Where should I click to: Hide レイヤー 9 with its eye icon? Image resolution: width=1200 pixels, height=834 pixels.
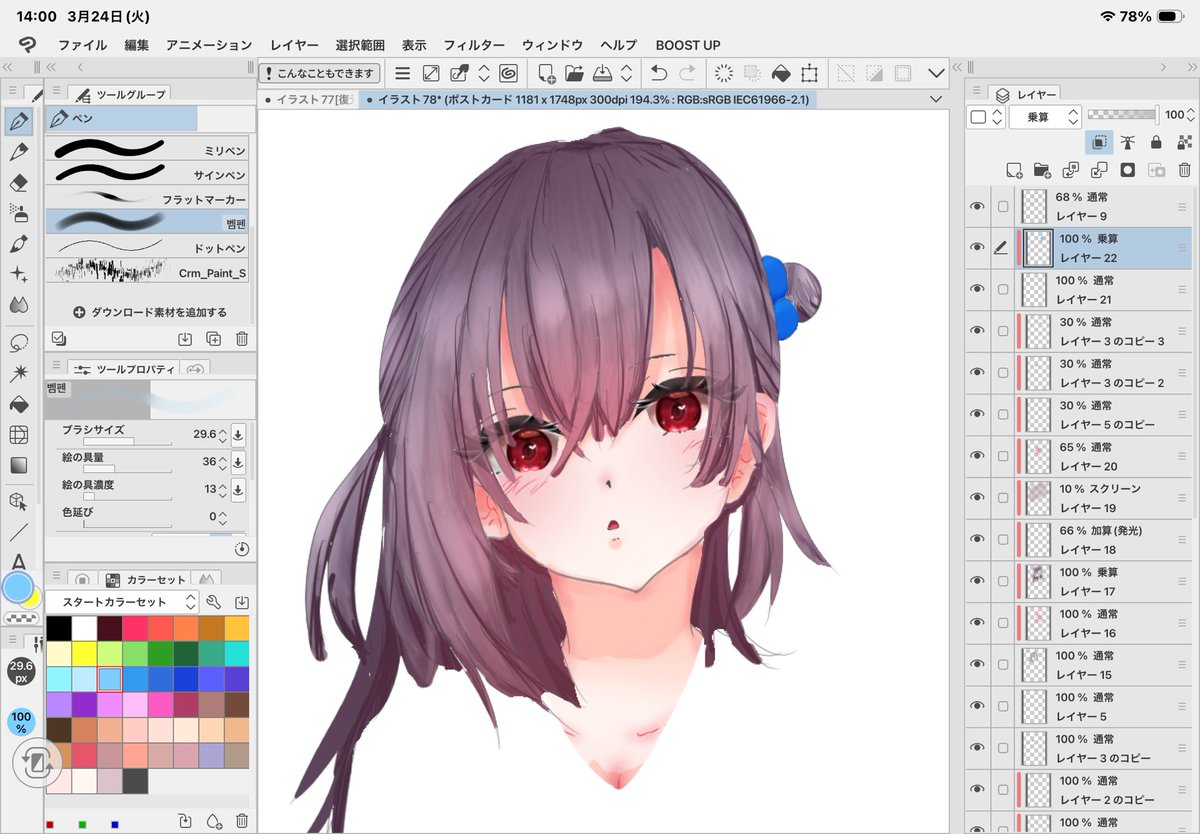(x=978, y=206)
